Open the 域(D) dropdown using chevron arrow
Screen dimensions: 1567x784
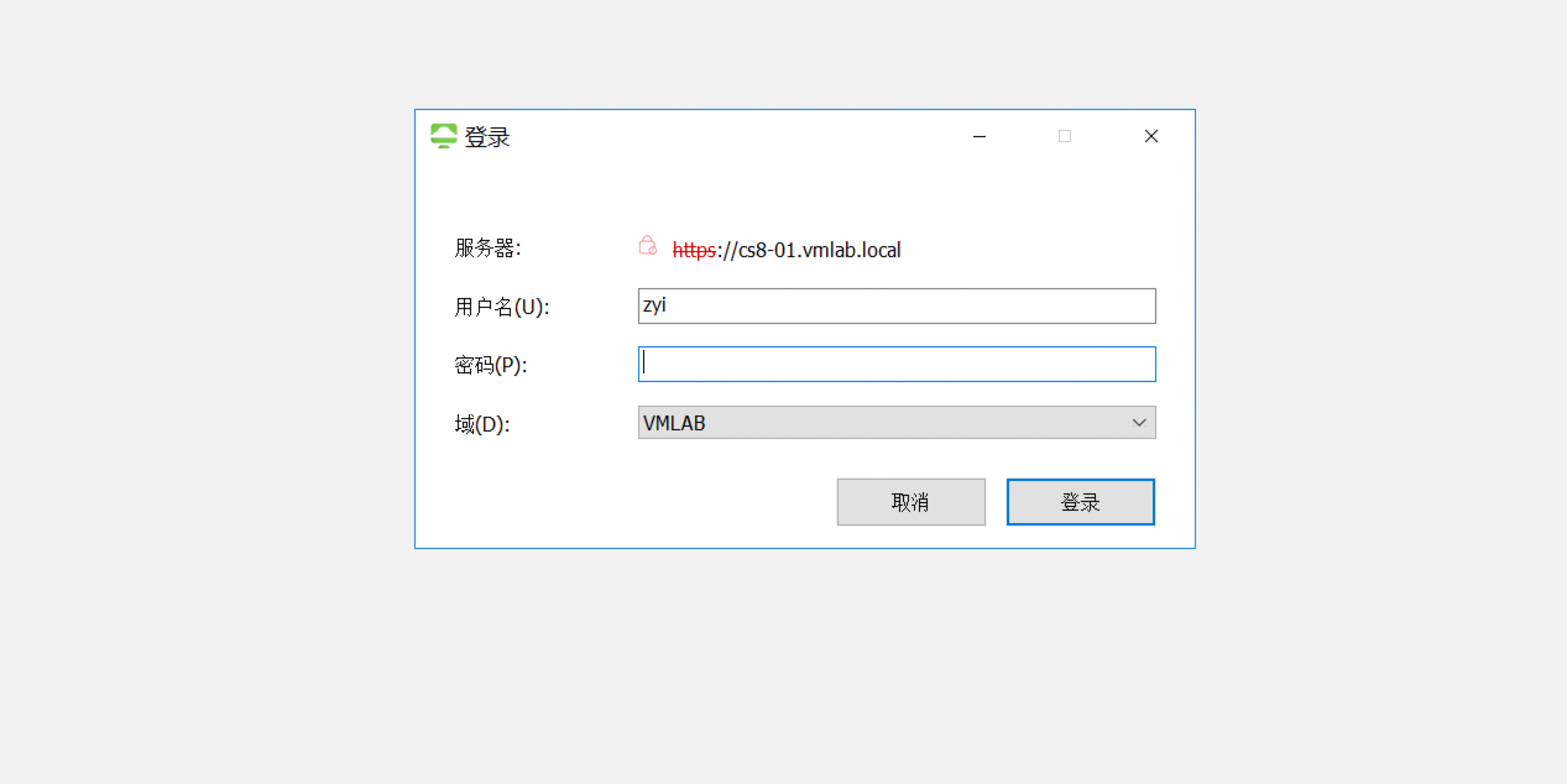coord(1139,423)
